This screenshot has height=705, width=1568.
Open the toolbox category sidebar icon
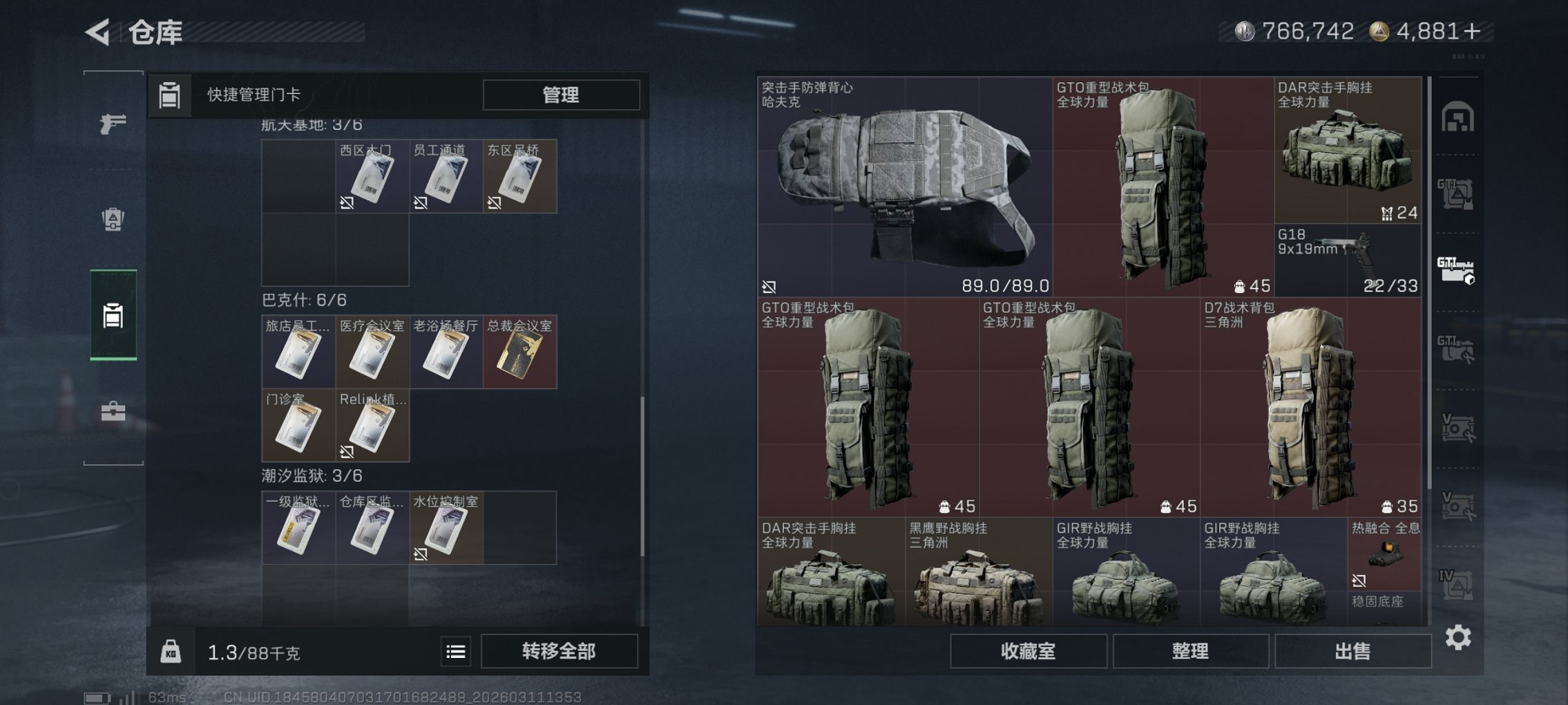[x=113, y=412]
